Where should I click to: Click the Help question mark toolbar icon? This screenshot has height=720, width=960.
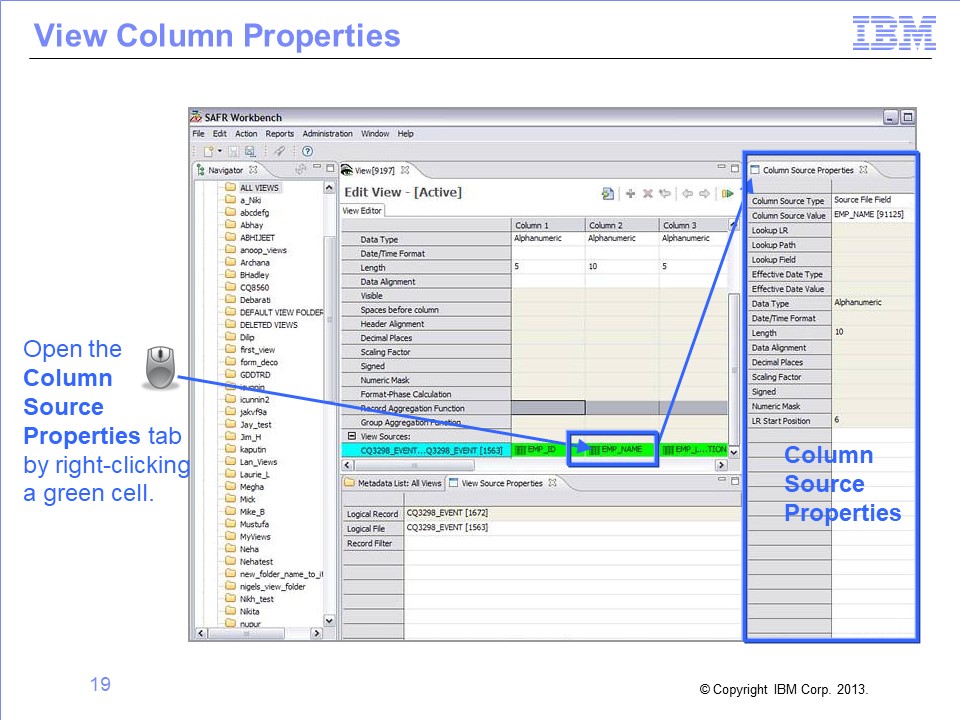coord(307,151)
